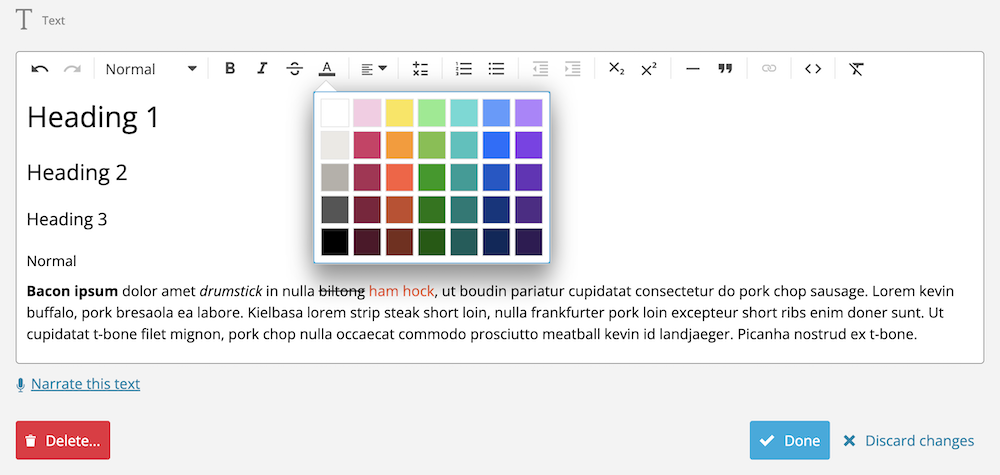This screenshot has width=1000, height=475.
Task: Pick the bright blue swatch, second row
Action: point(496,145)
